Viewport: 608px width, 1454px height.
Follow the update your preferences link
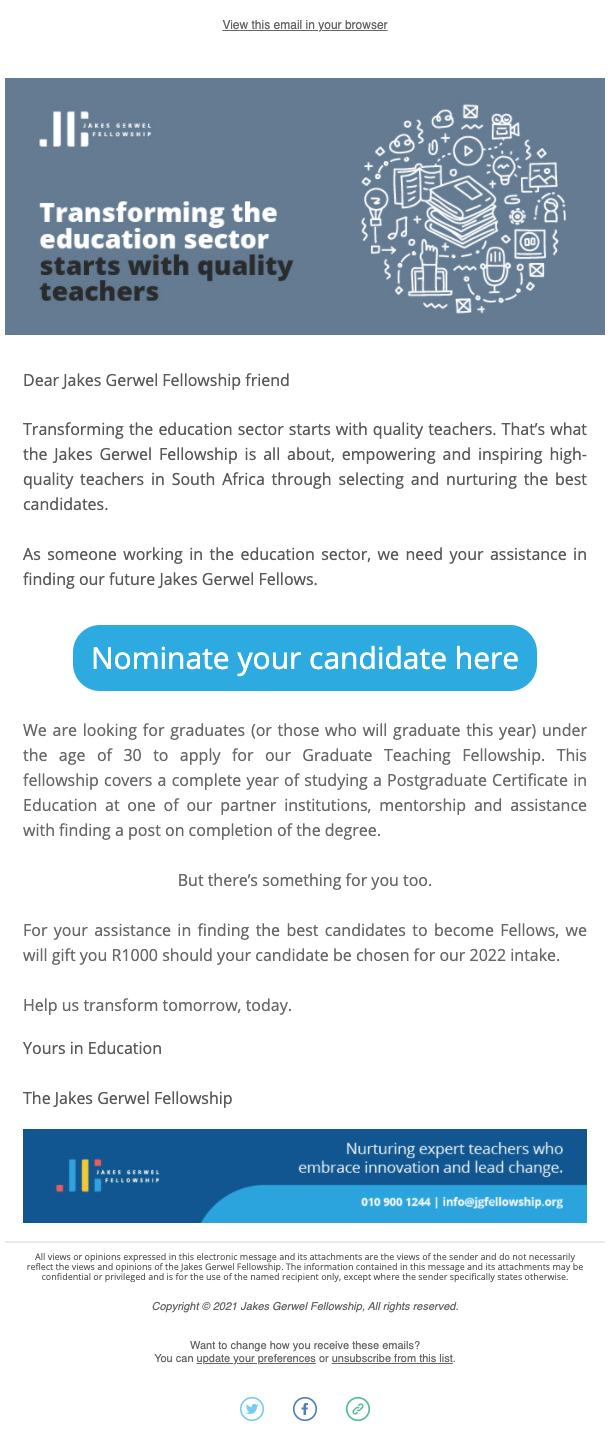(255, 1359)
